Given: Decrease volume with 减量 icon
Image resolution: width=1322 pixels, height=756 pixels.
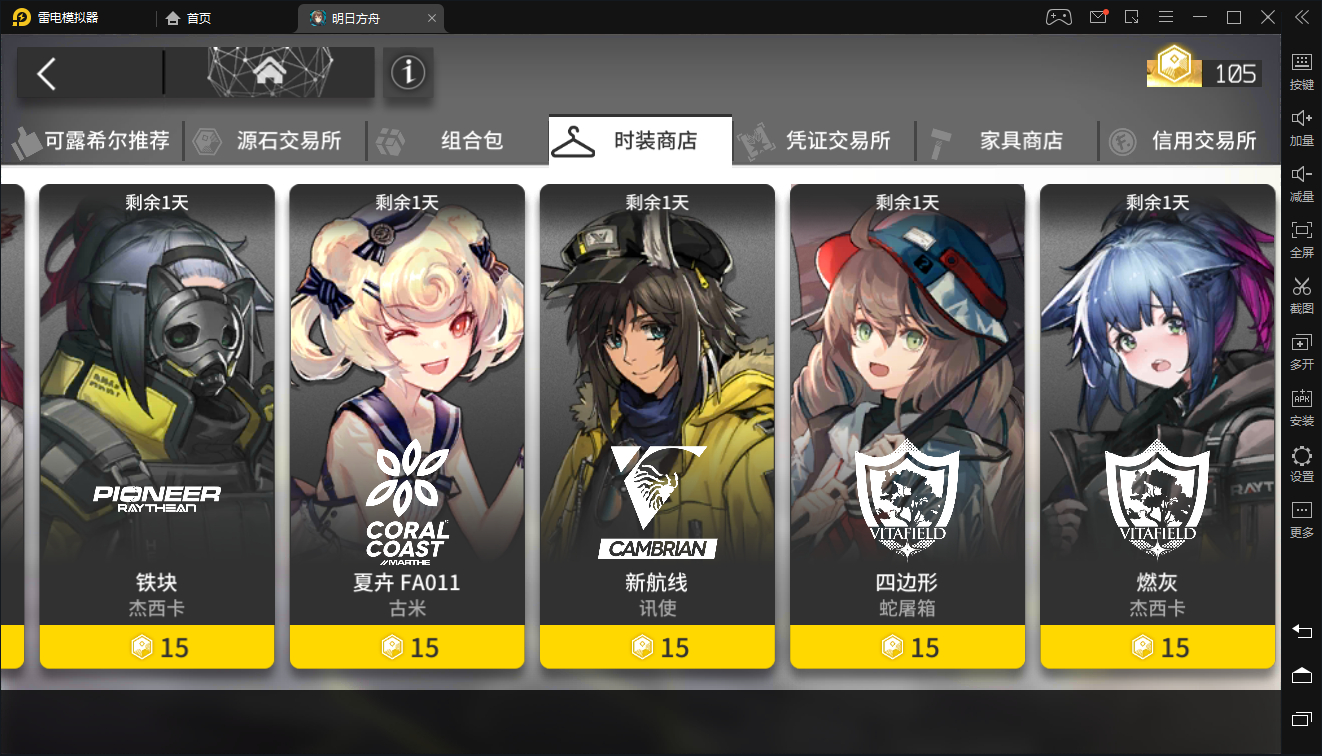Looking at the screenshot, I should click(1301, 183).
